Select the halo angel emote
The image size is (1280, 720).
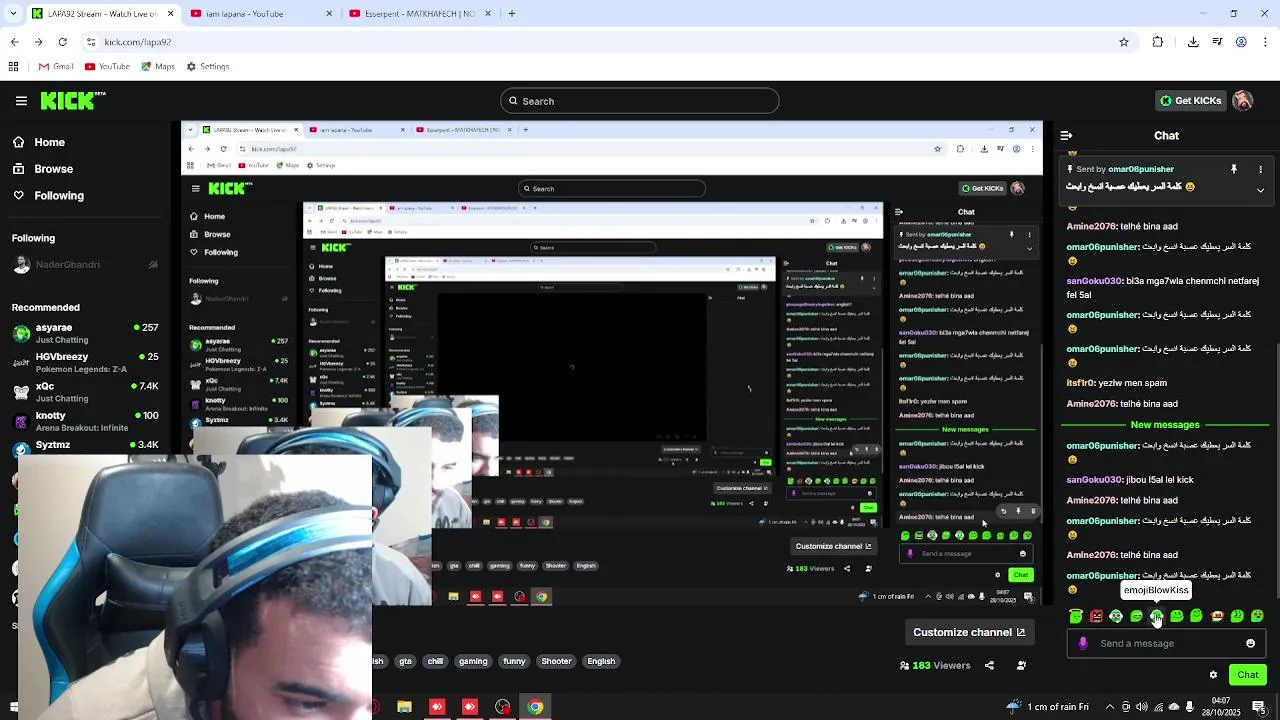pyautogui.click(x=1076, y=616)
